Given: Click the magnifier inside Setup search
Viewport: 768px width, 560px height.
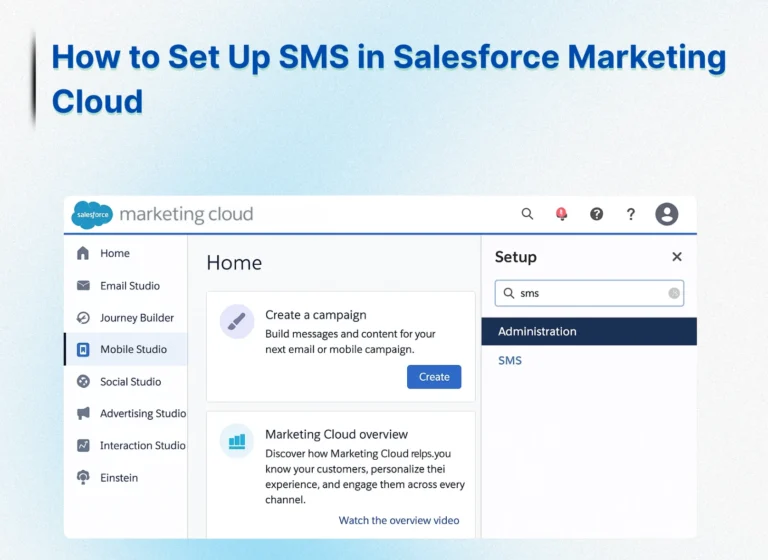Looking at the screenshot, I should (x=509, y=293).
